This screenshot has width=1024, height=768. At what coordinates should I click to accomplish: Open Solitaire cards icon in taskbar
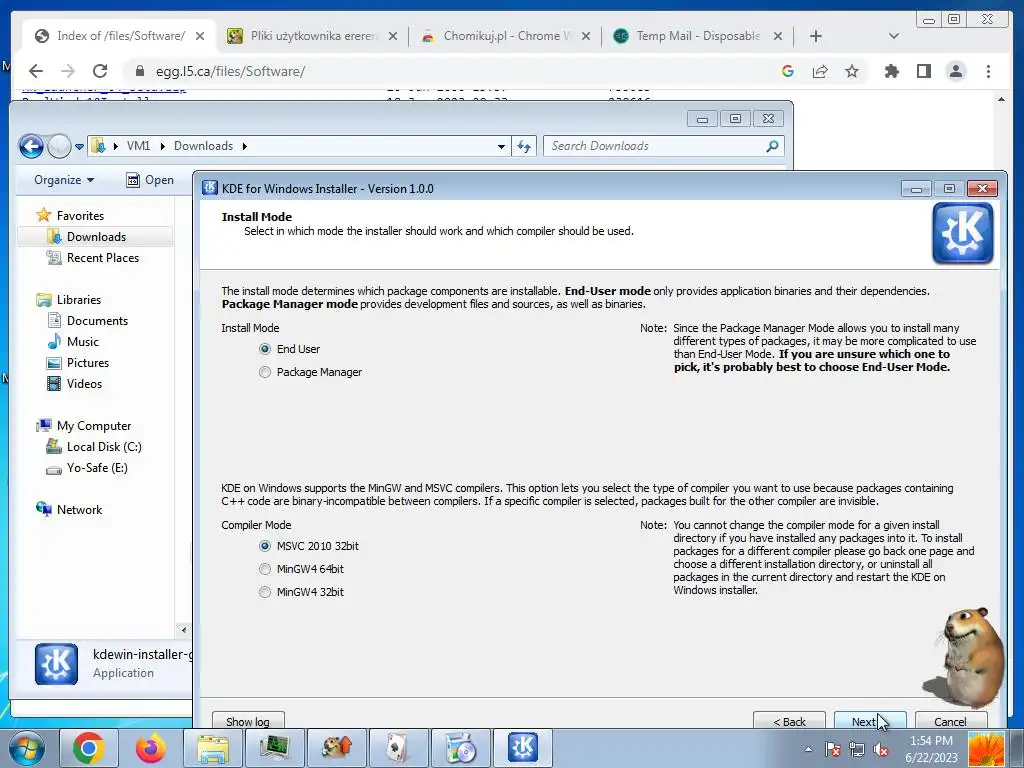click(398, 748)
